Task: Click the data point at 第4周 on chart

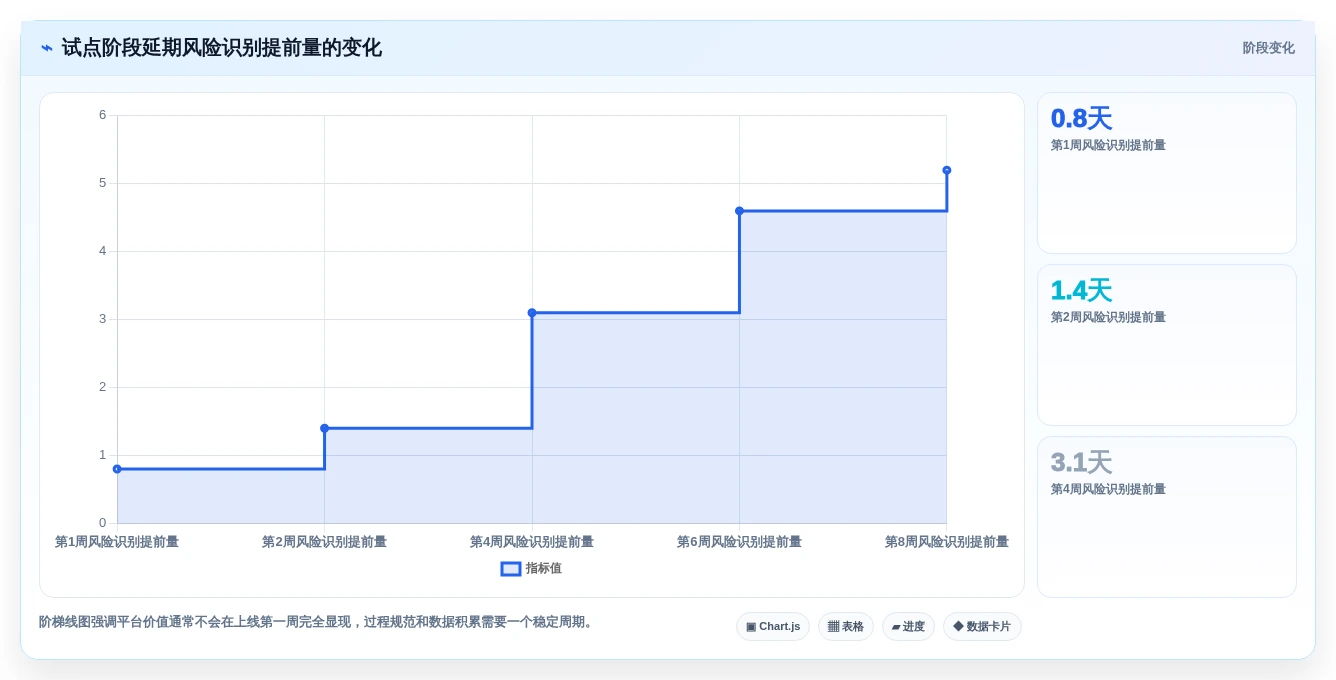Action: coord(532,313)
